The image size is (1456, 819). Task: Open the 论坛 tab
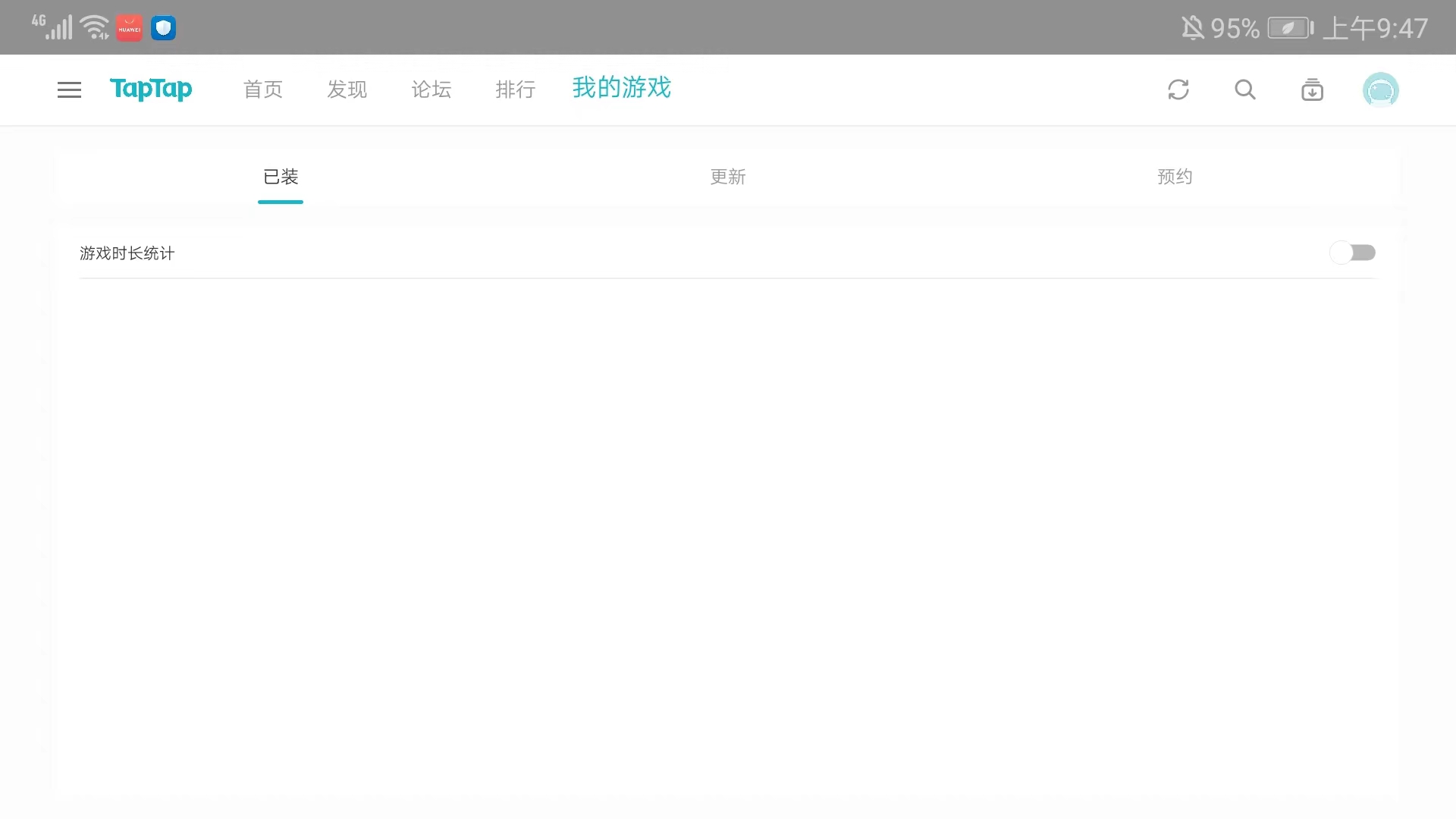pyautogui.click(x=431, y=89)
